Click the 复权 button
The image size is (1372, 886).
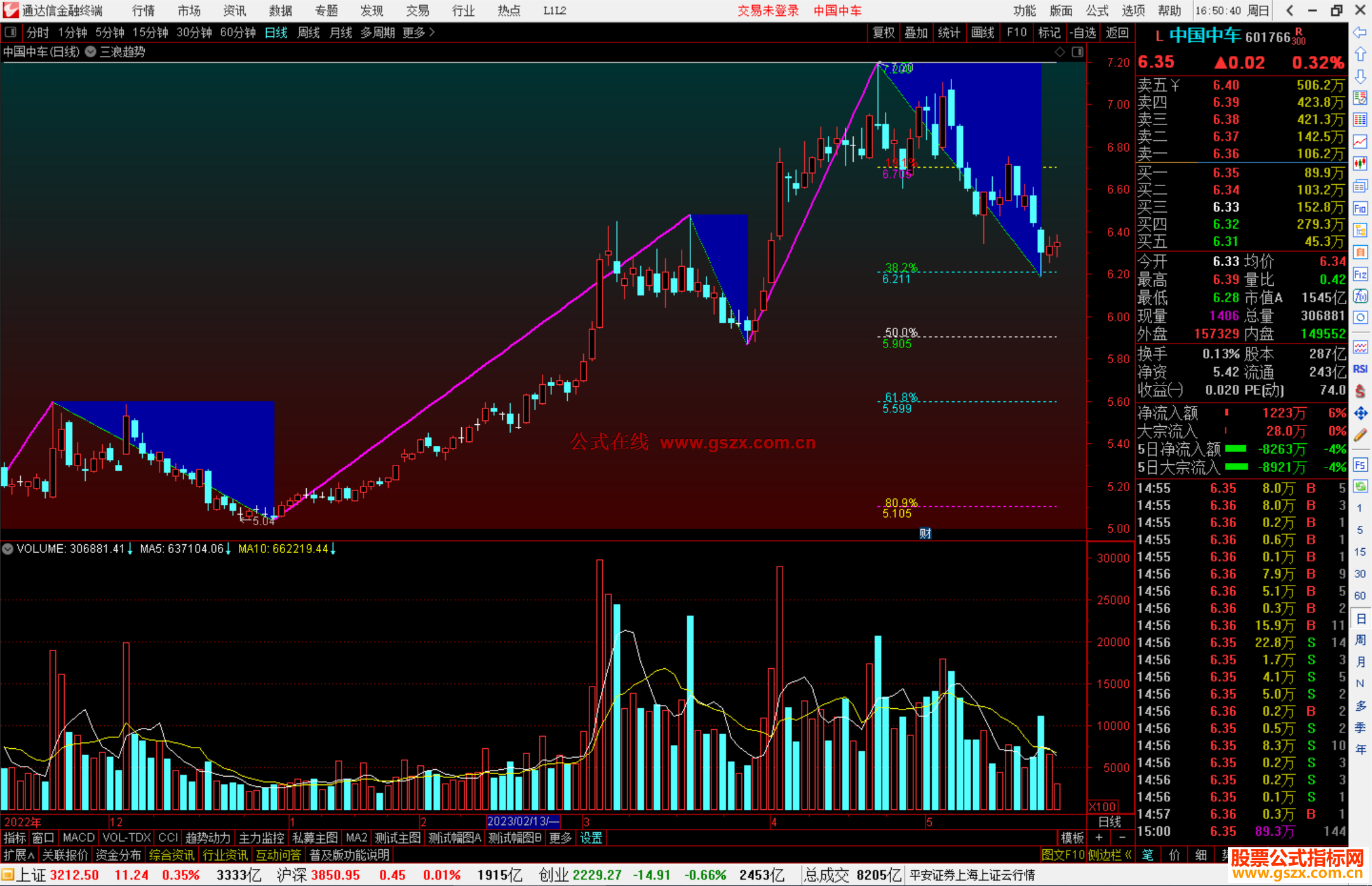point(884,32)
